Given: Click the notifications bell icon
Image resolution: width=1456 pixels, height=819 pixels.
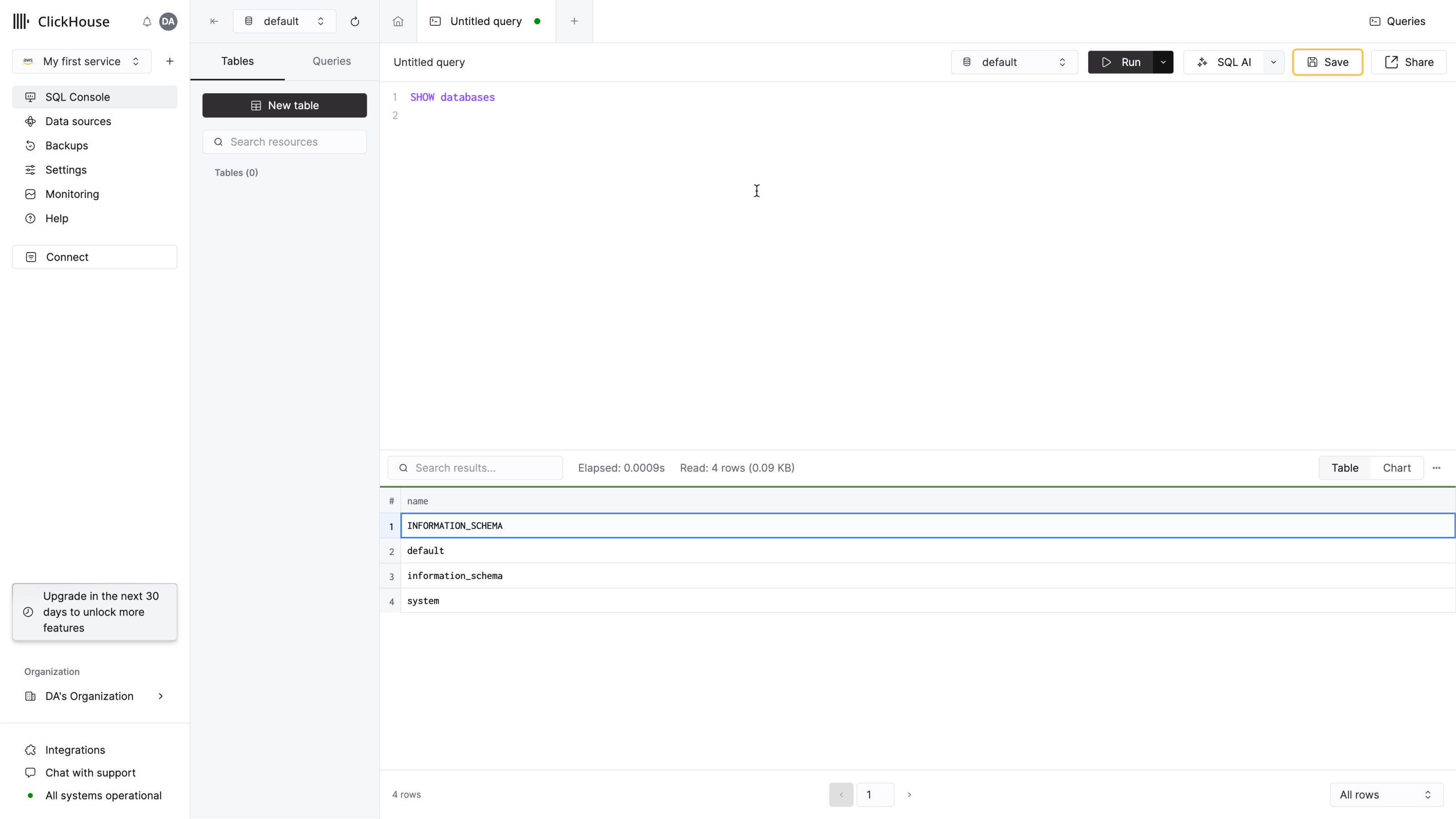Looking at the screenshot, I should click(x=146, y=21).
